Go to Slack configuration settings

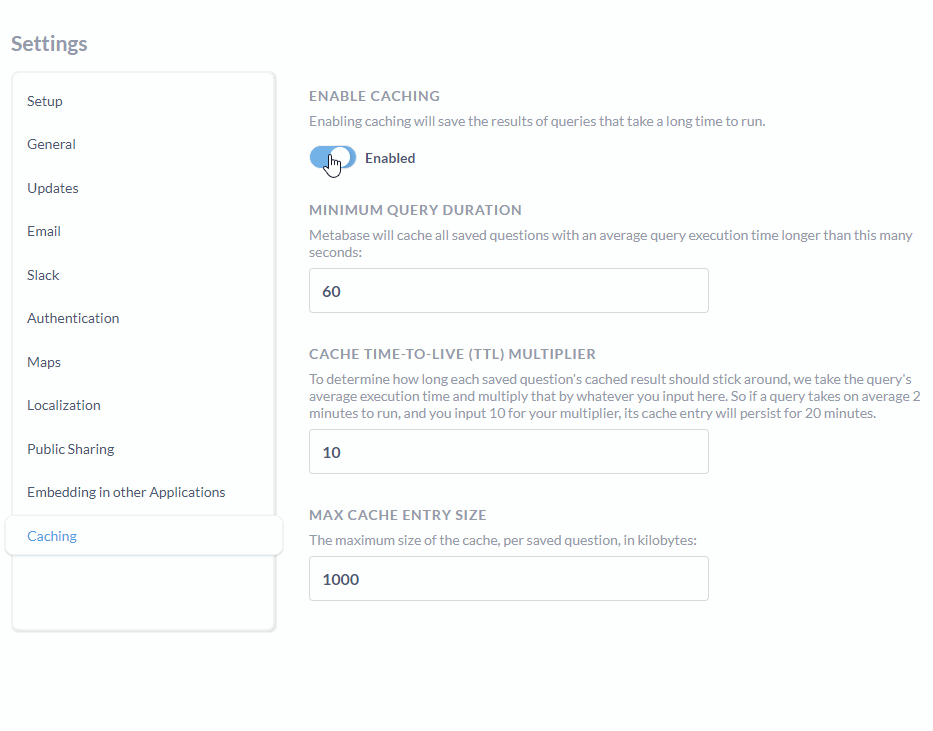pyautogui.click(x=43, y=275)
